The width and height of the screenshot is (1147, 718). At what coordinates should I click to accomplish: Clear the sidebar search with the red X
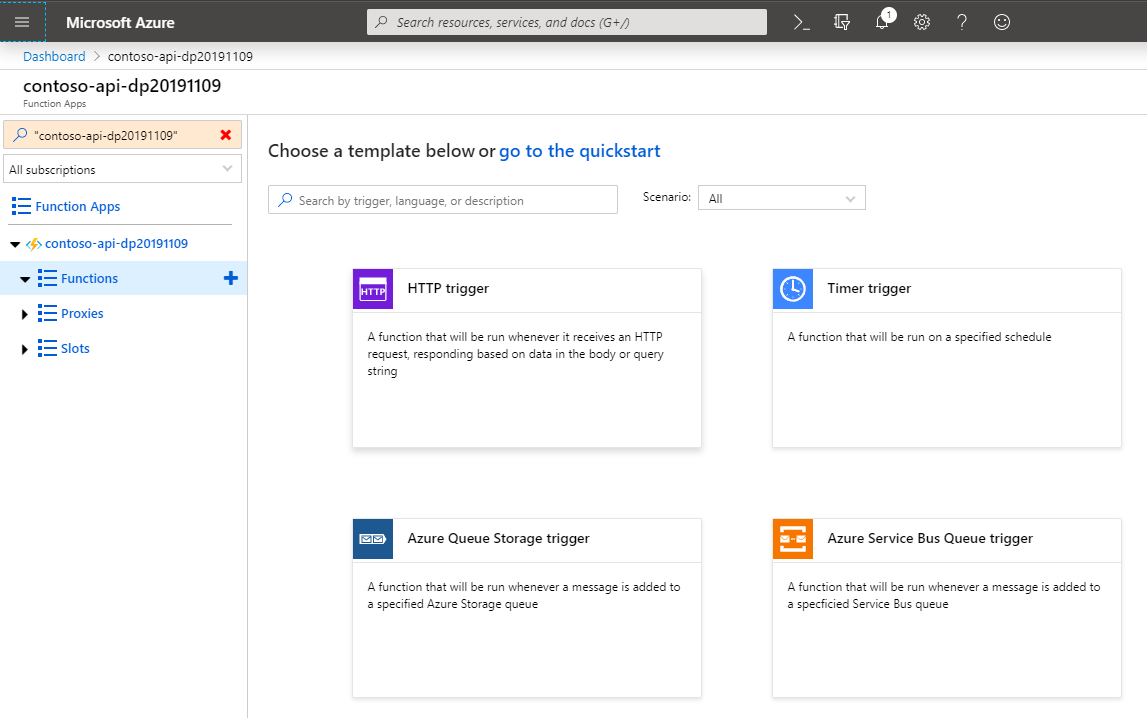click(x=227, y=134)
